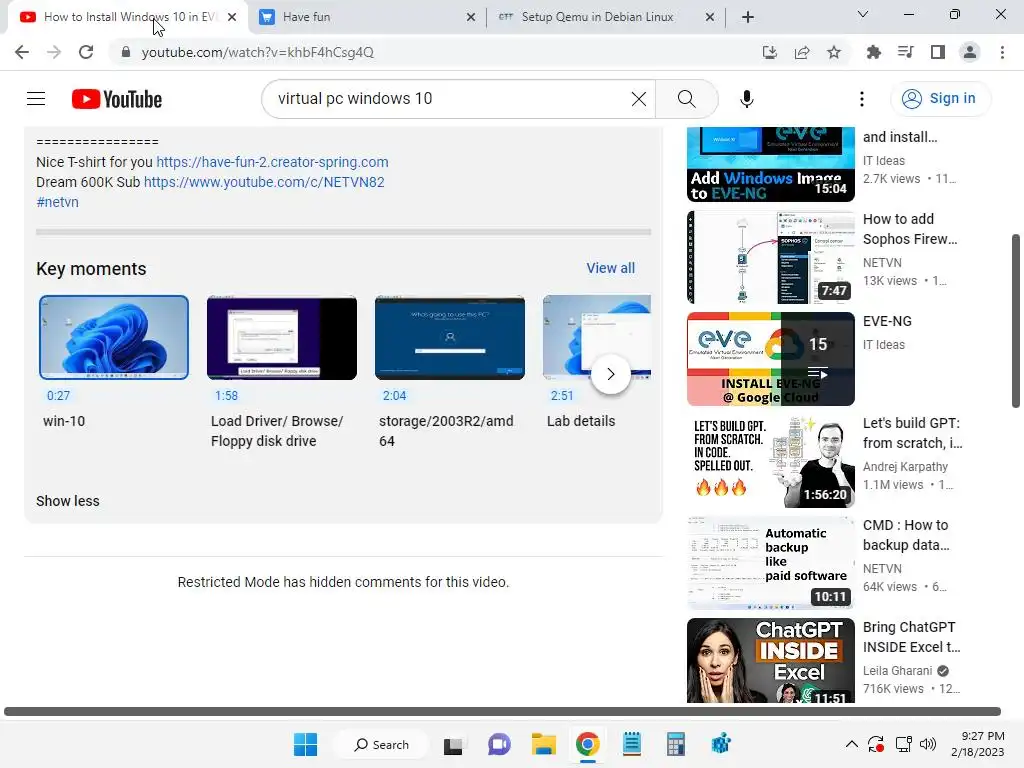Click the address bar URL
This screenshot has width=1024, height=768.
tap(257, 52)
